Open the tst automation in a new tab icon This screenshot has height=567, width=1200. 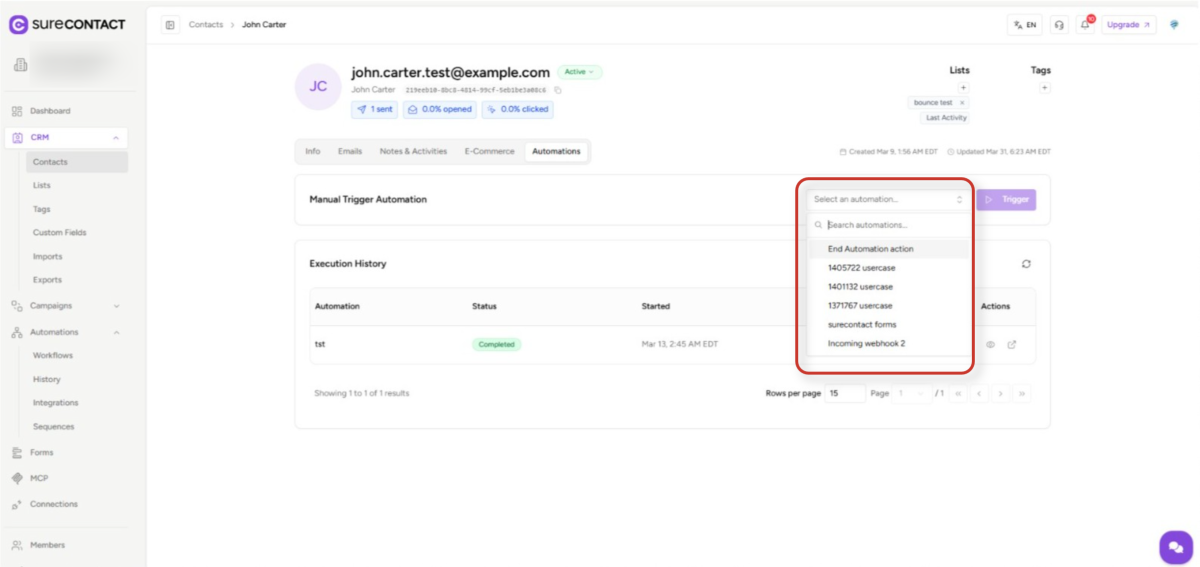click(x=1012, y=344)
